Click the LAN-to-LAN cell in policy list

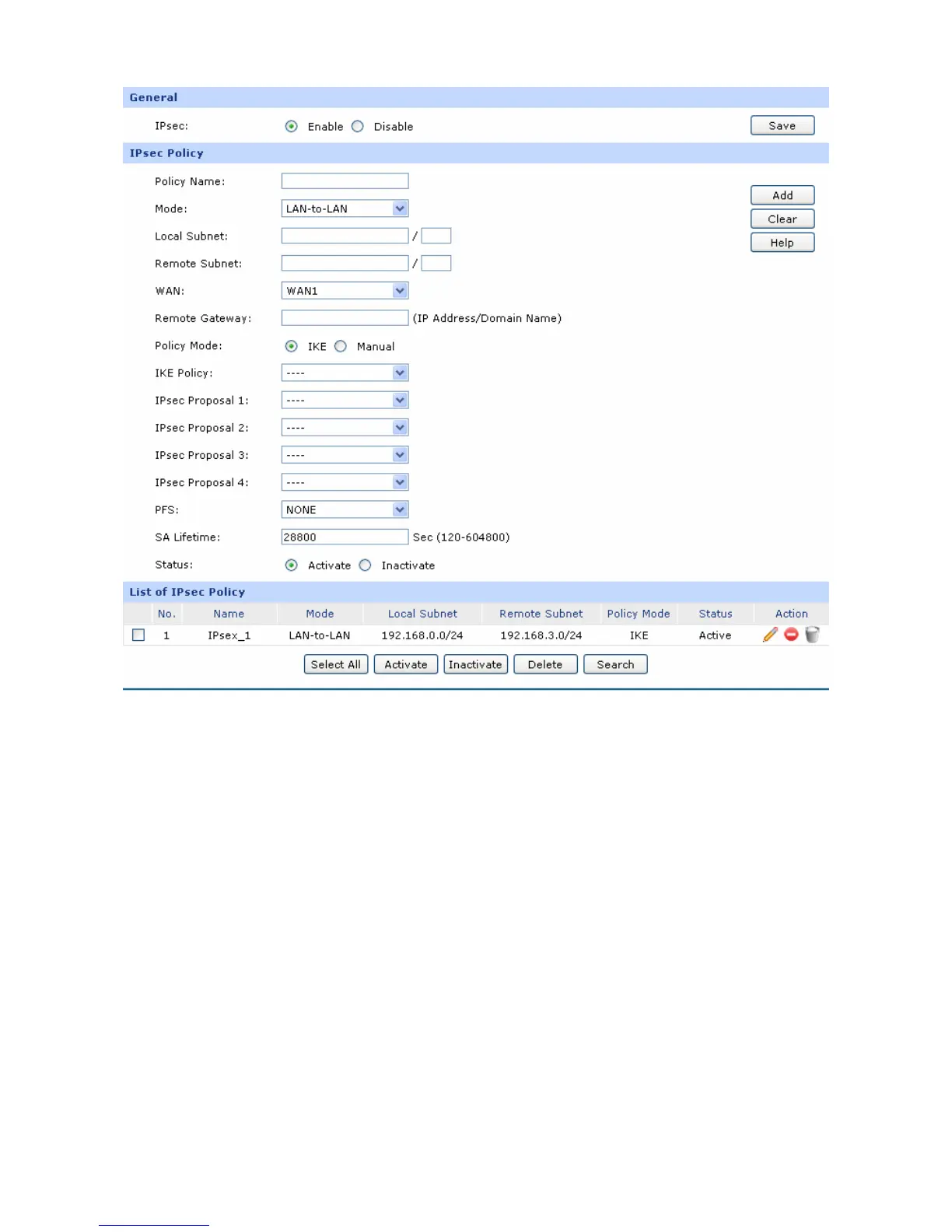[x=320, y=635]
